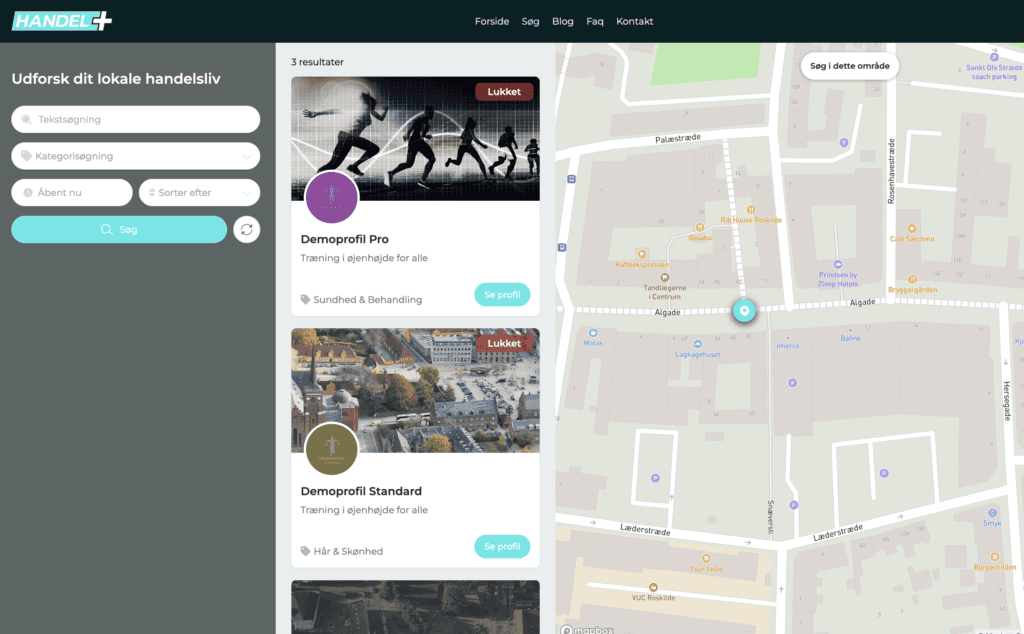
Task: Click the Lukket badge on Demoprofil Pro
Action: (x=504, y=92)
